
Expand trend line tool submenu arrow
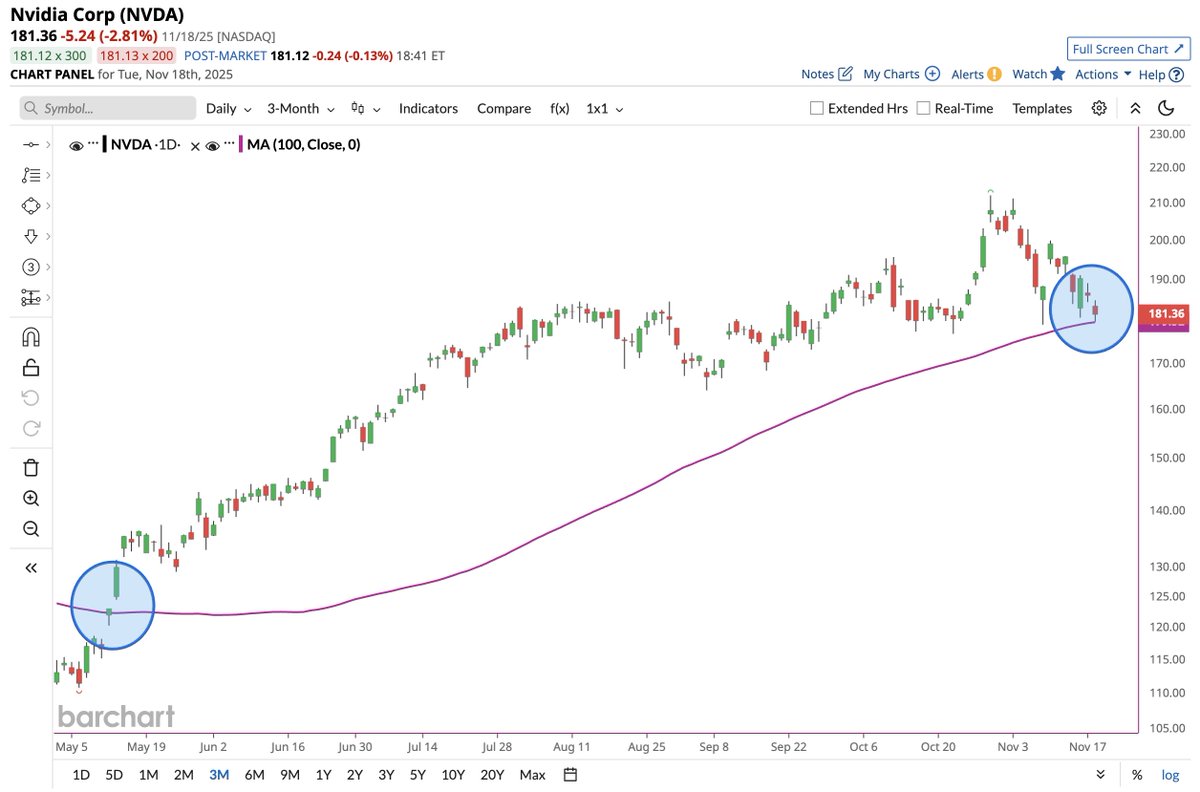[47, 145]
